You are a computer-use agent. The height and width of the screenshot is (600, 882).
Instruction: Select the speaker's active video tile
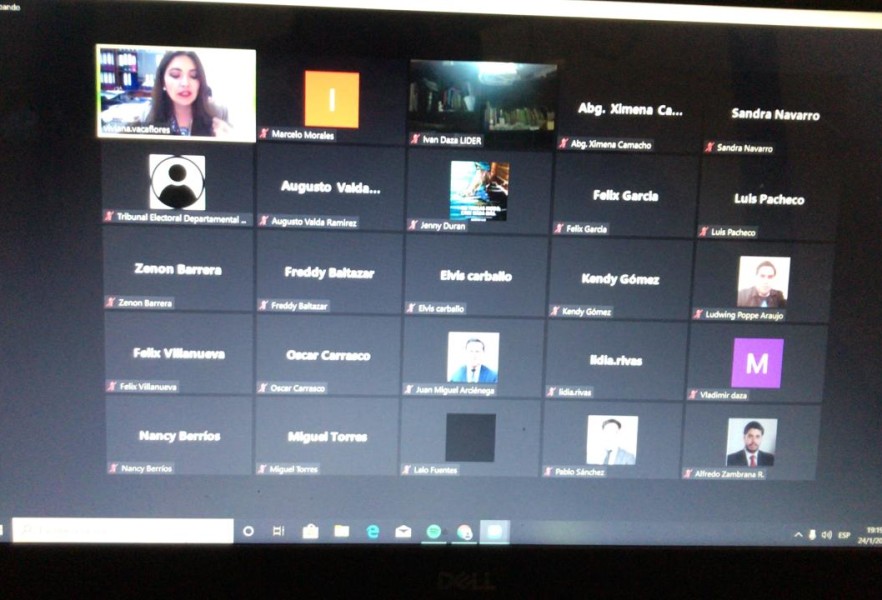[176, 91]
